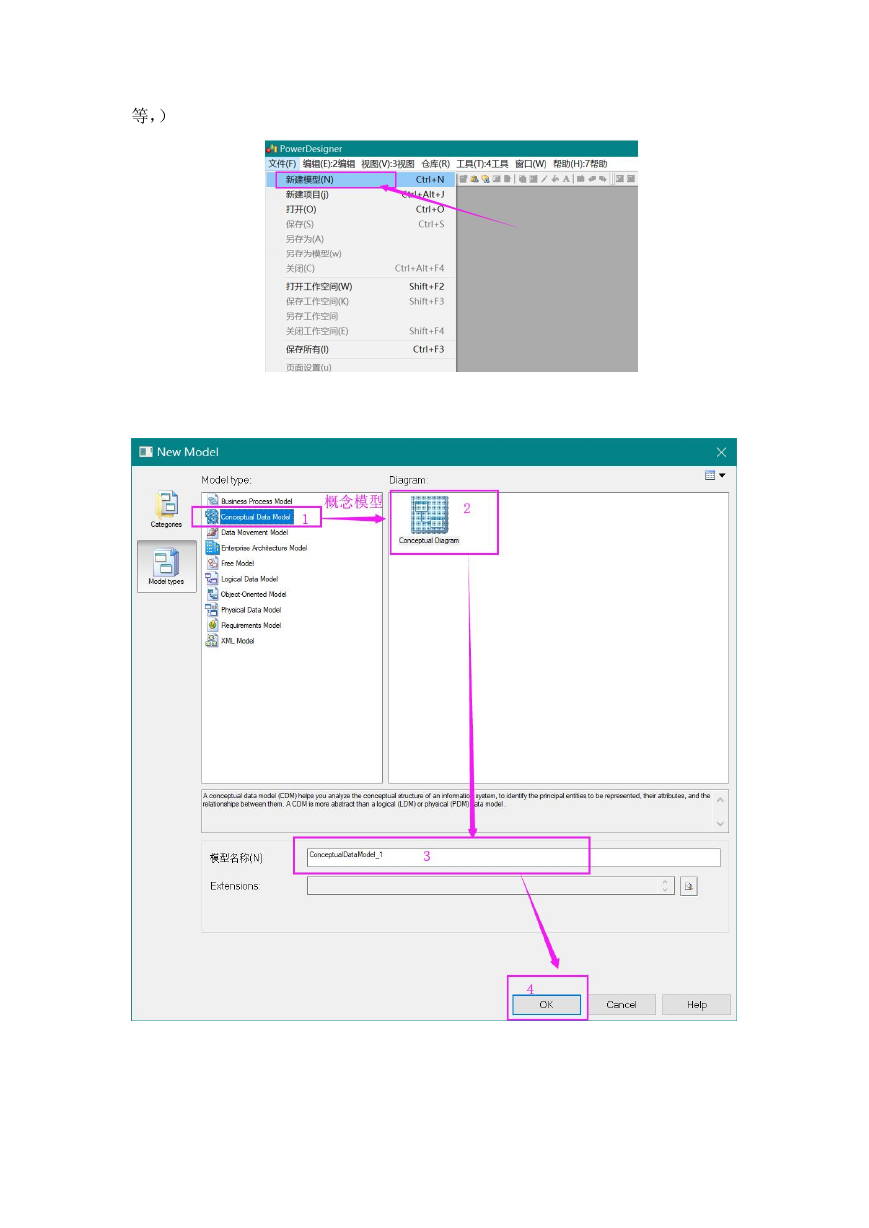Screen dimensions: 869x1228
Task: Select XML Model type
Action: [x=230, y=641]
